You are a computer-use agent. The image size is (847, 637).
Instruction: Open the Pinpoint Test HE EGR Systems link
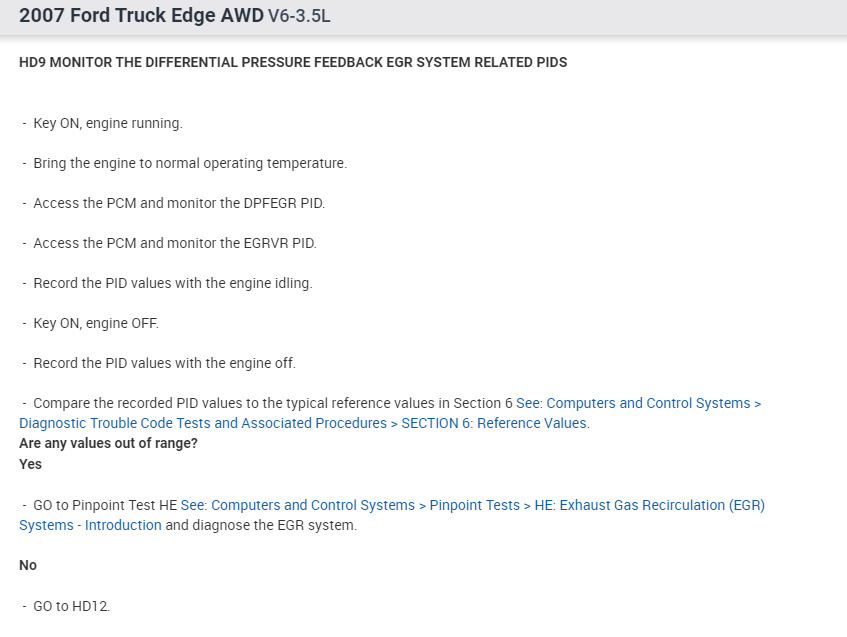coord(472,505)
